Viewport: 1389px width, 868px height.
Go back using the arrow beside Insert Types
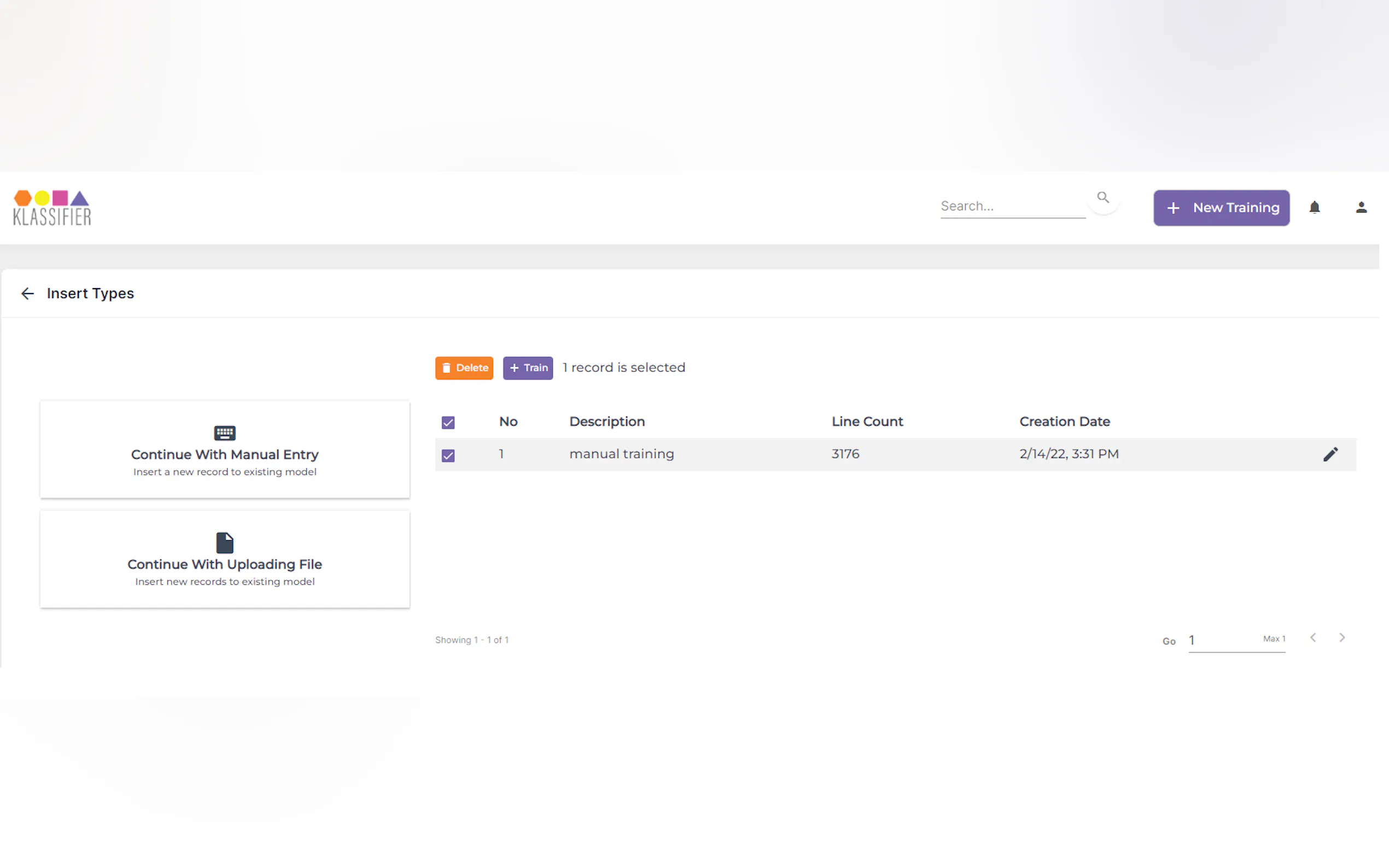(x=27, y=294)
